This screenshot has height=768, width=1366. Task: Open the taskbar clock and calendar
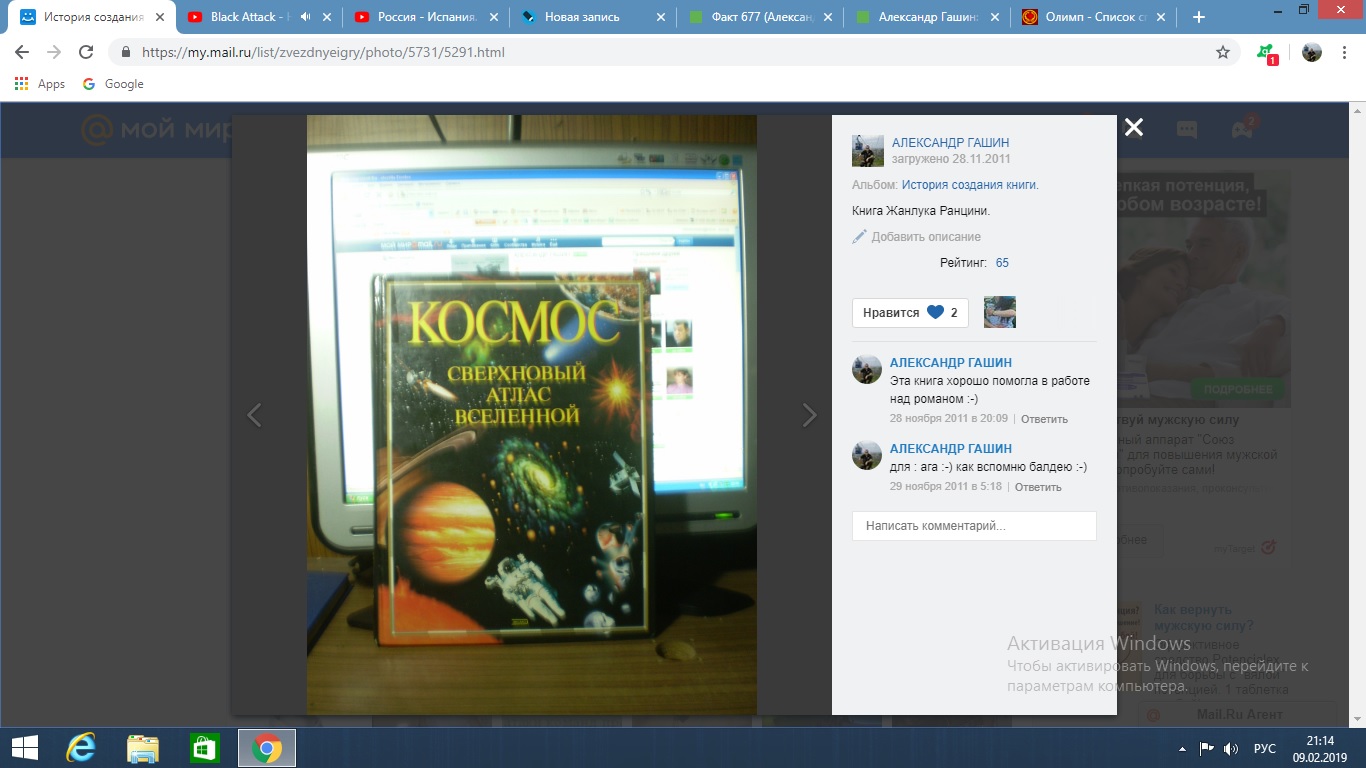point(1320,748)
